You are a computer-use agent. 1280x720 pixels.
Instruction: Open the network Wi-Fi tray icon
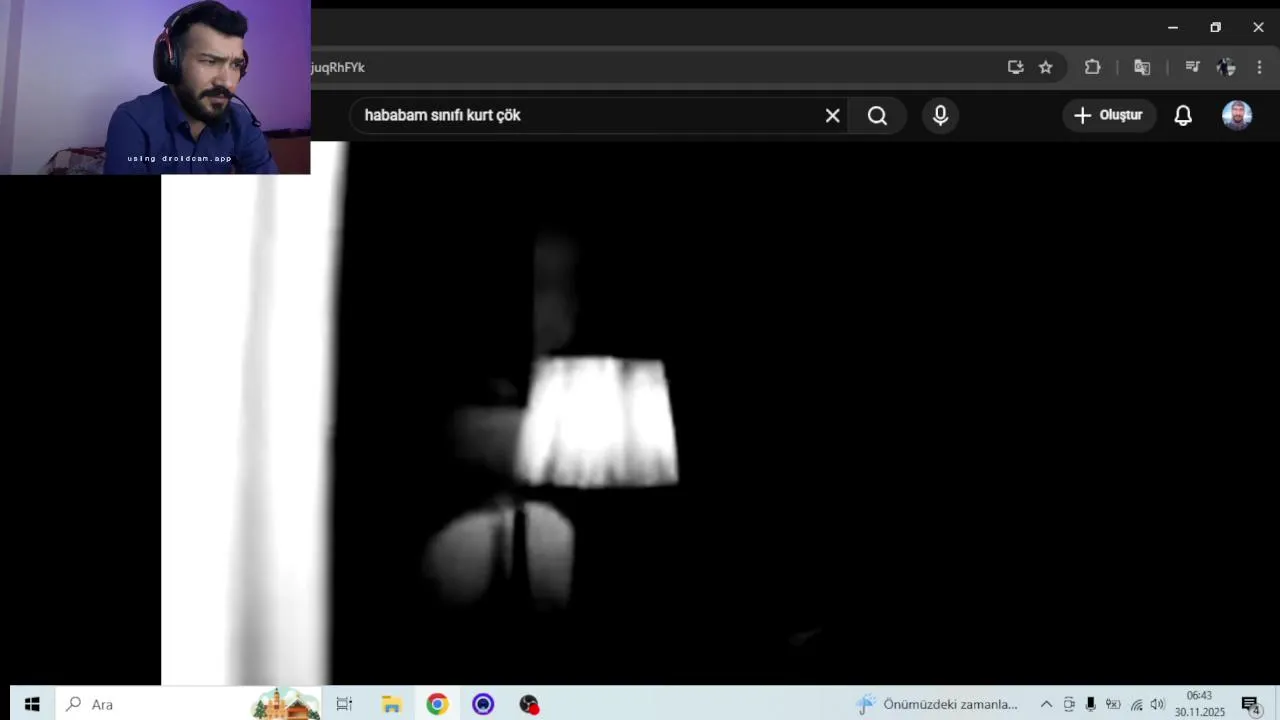[1136, 704]
